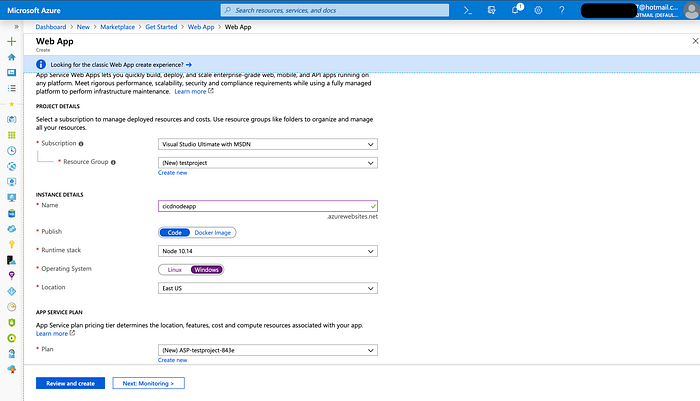700x401 pixels.
Task: Select Docker Image as the Publish option
Action: pos(212,233)
